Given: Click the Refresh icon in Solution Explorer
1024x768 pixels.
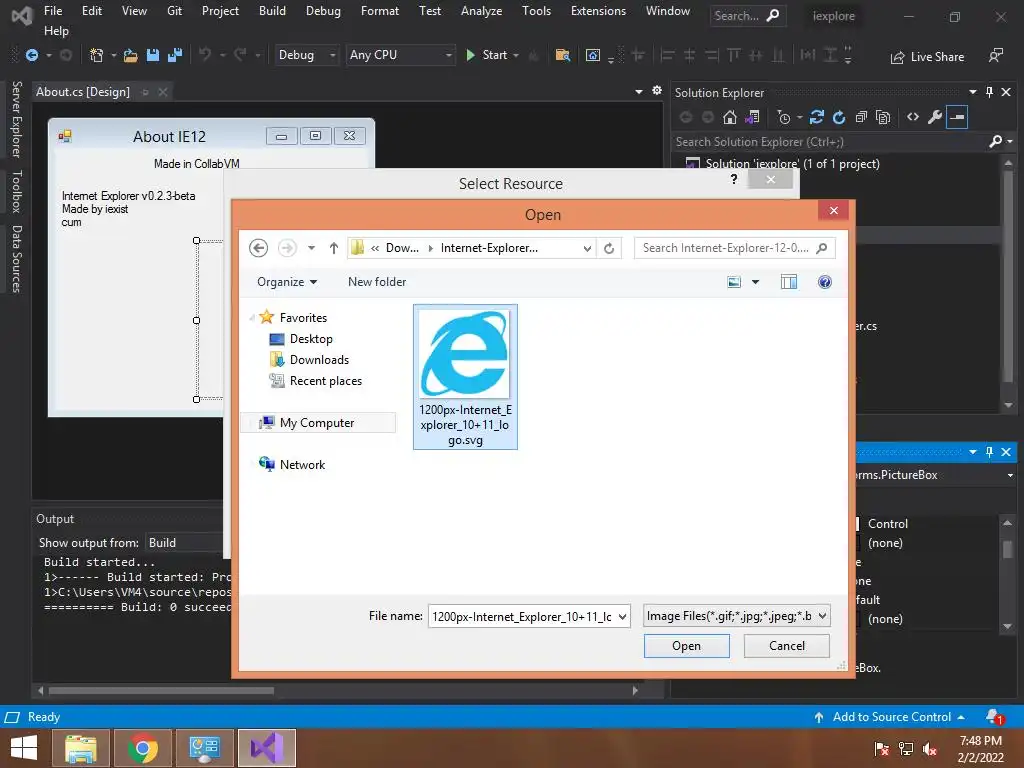Looking at the screenshot, I should (839, 117).
